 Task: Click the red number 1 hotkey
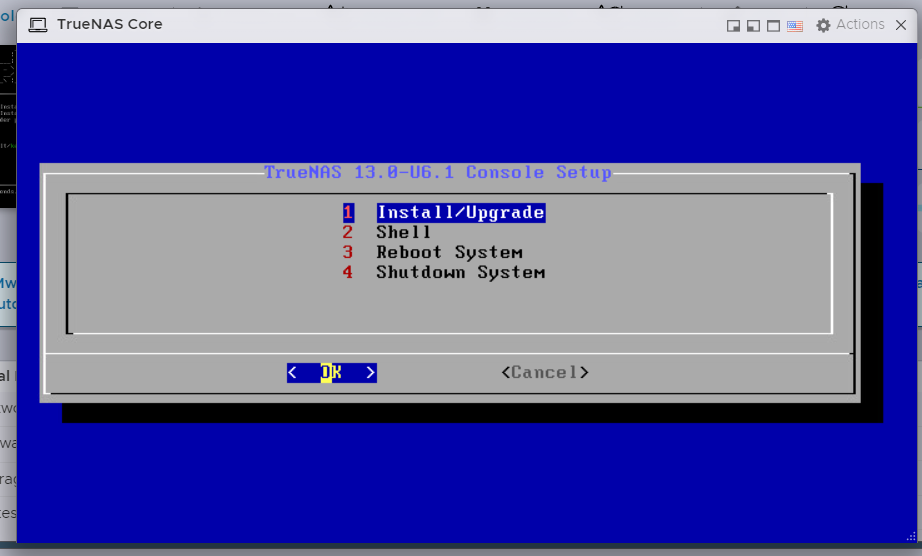[348, 212]
